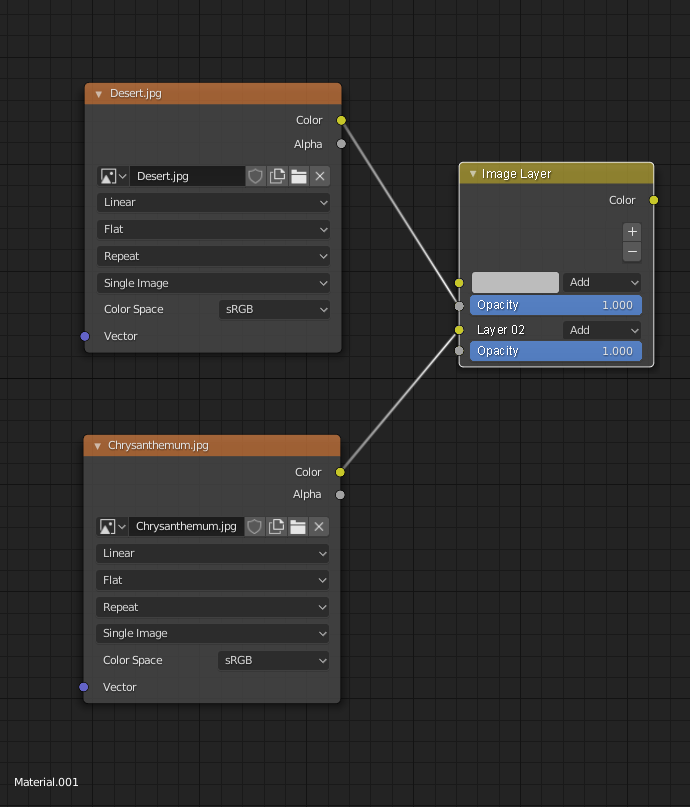This screenshot has width=690, height=807.
Task: Open Linear interpolation dropdown in Chrysanthemum.jpg node
Action: (213, 553)
